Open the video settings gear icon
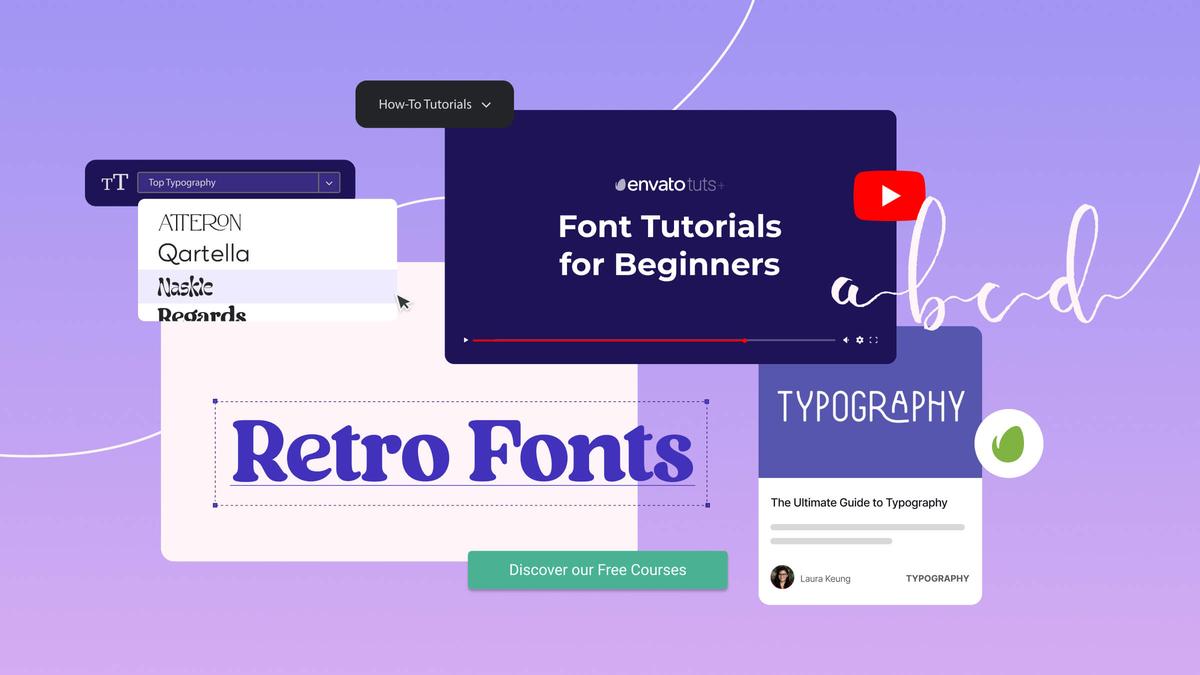Screen dimensions: 1200x675 (x=859, y=340)
